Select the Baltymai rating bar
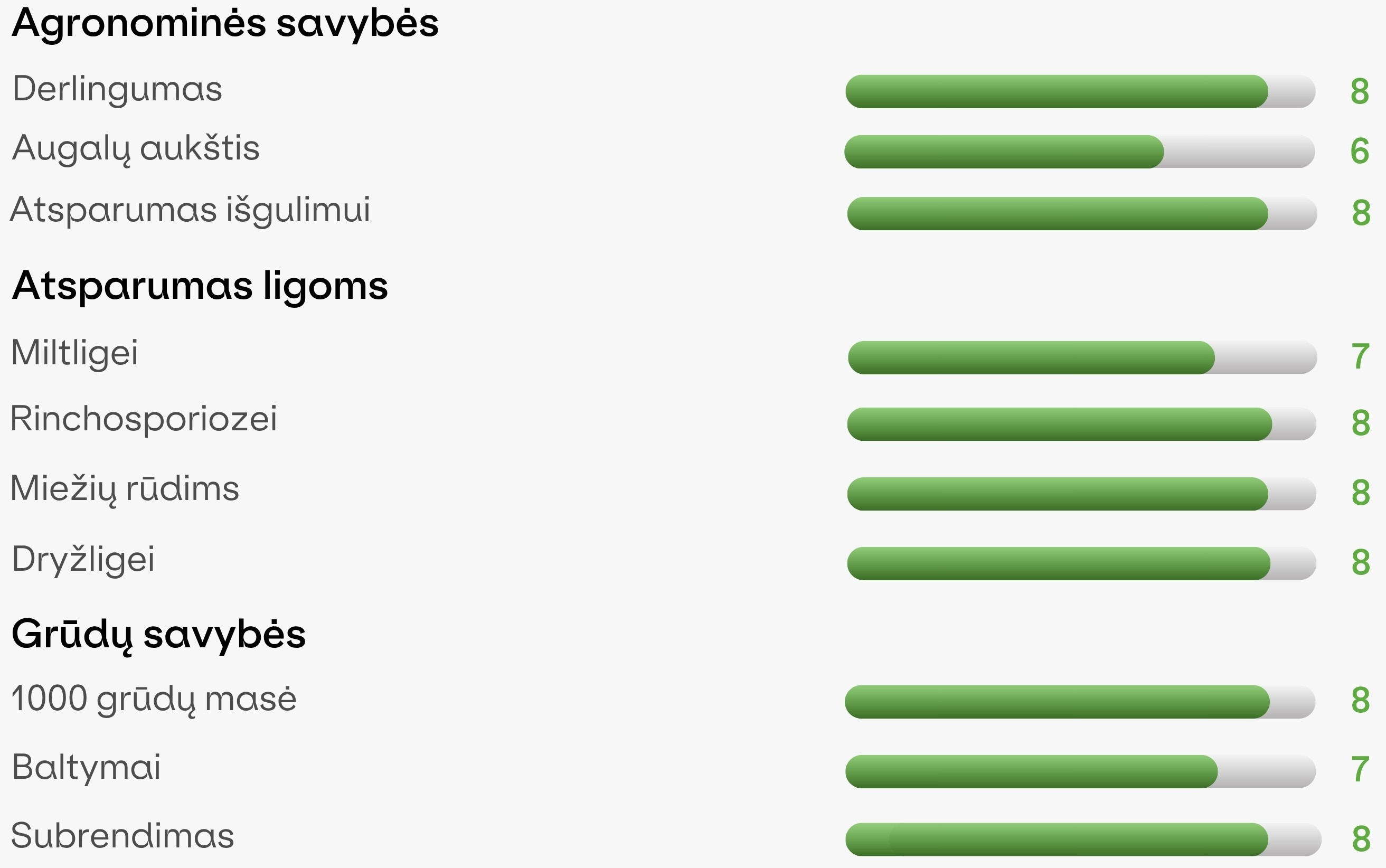The height and width of the screenshot is (868, 1386). (1080, 771)
